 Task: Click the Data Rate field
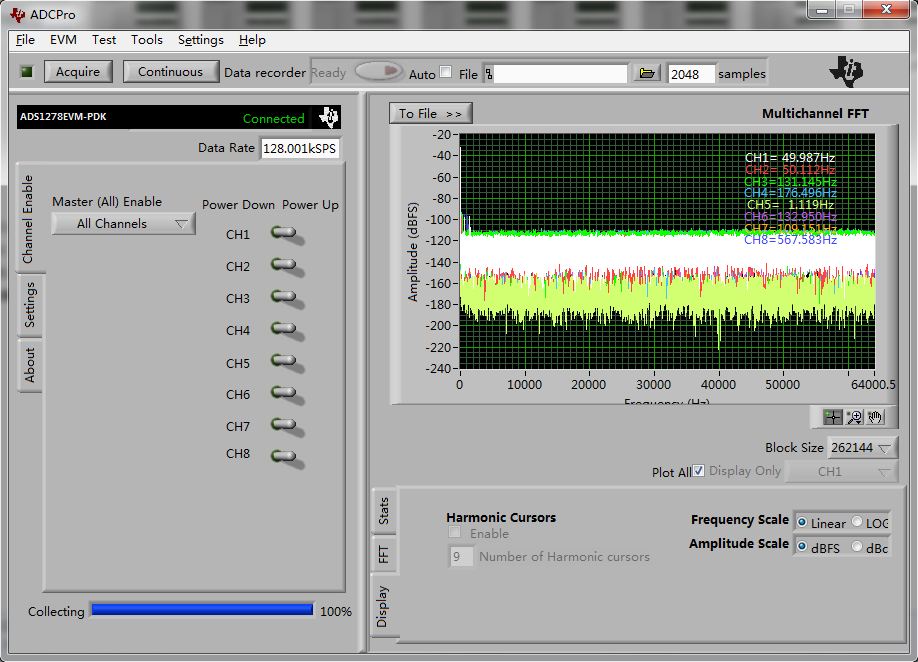(x=300, y=149)
